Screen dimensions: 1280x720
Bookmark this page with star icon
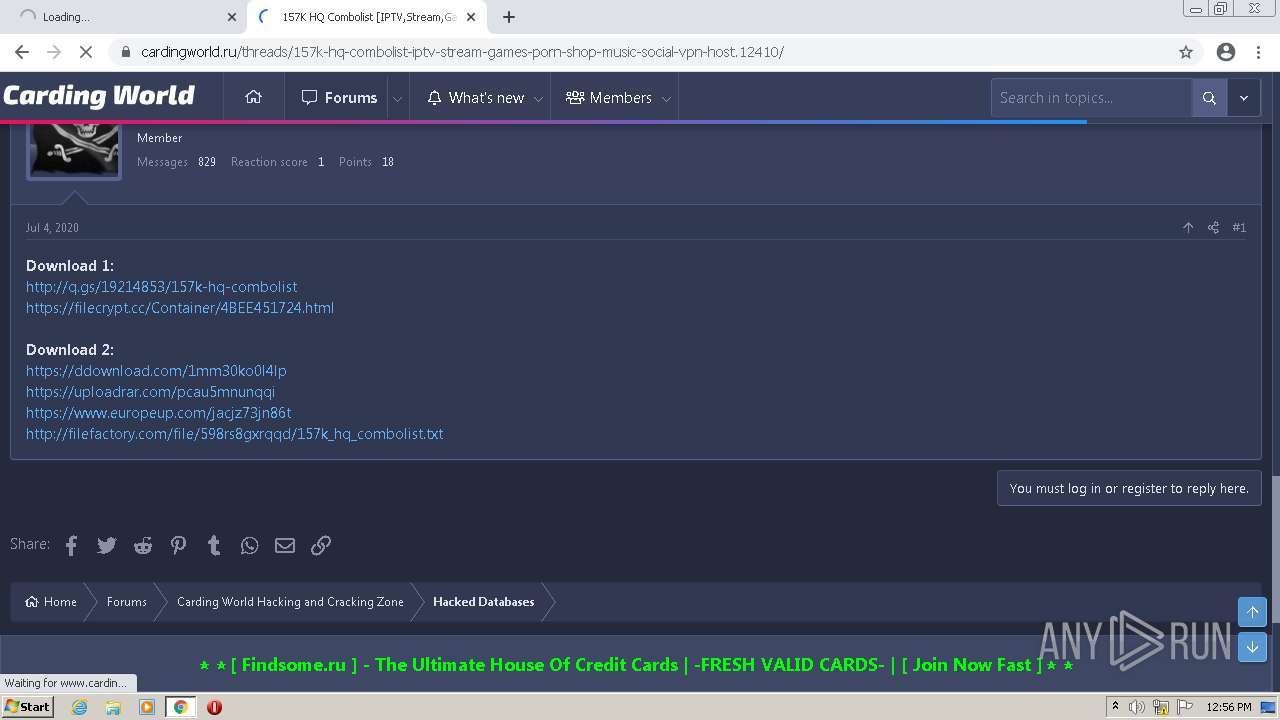[1186, 52]
